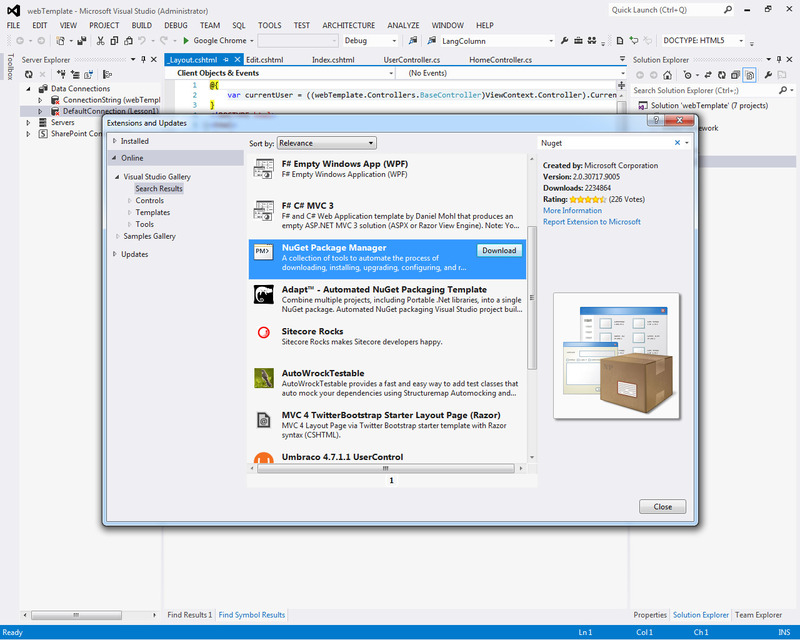Click the toolbox icon in main toolbar
Image resolution: width=800 pixels, height=640 pixels.
point(578,40)
